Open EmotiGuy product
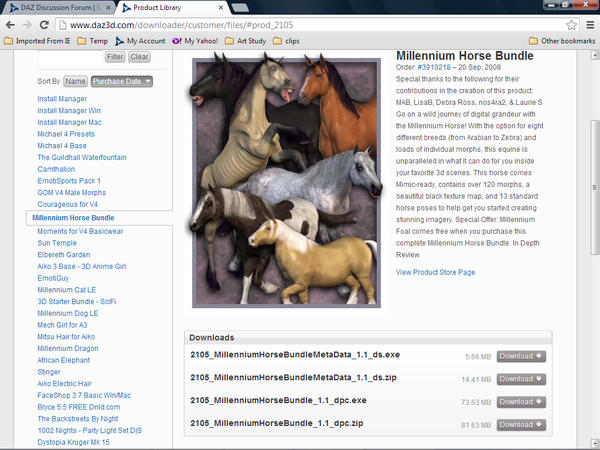Screen dimensions: 600x450 [x=53, y=278]
